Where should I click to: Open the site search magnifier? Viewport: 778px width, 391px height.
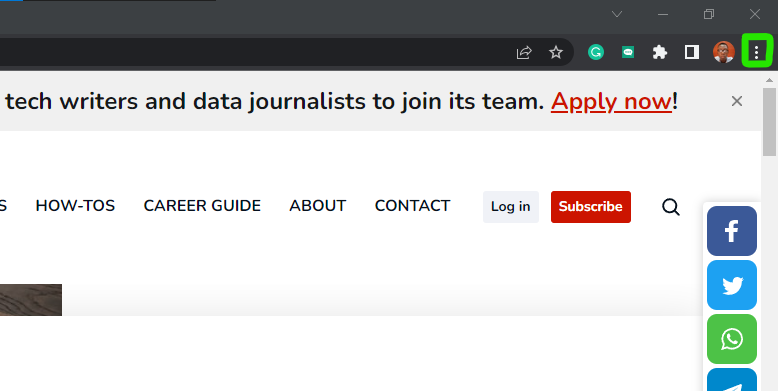click(671, 206)
